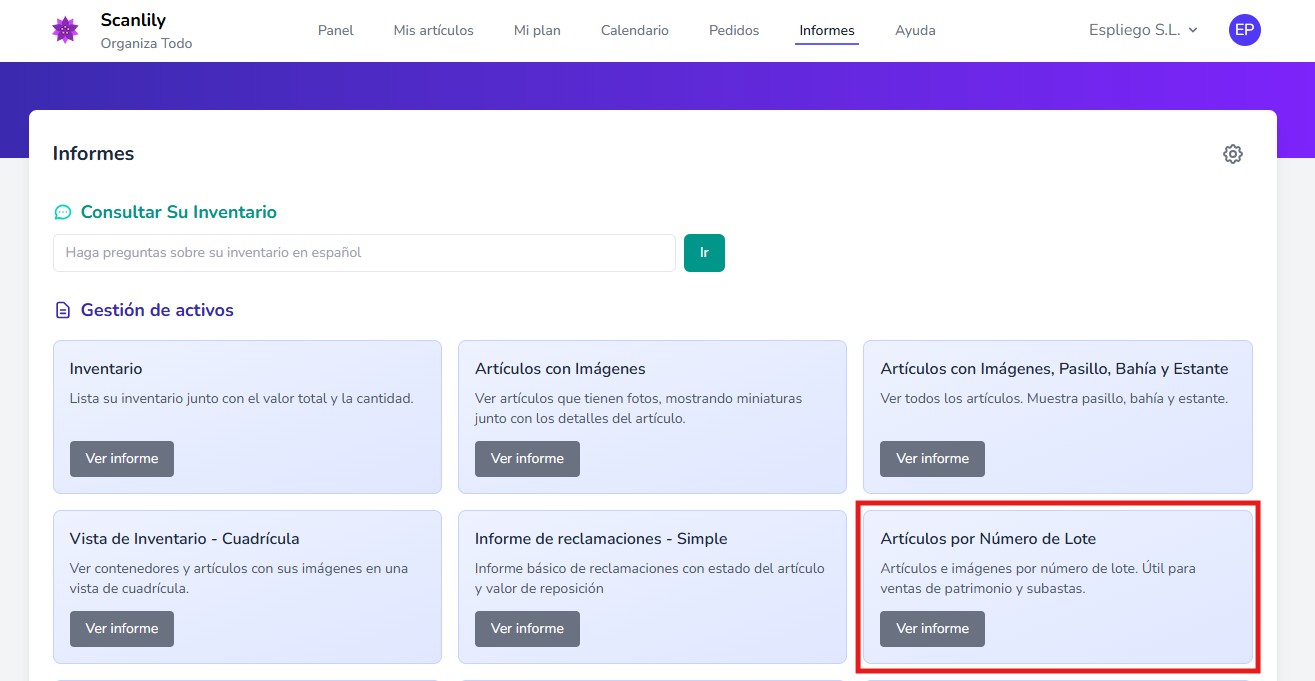This screenshot has height=681, width=1315.
Task: Go to Mis artículos
Action: click(433, 30)
